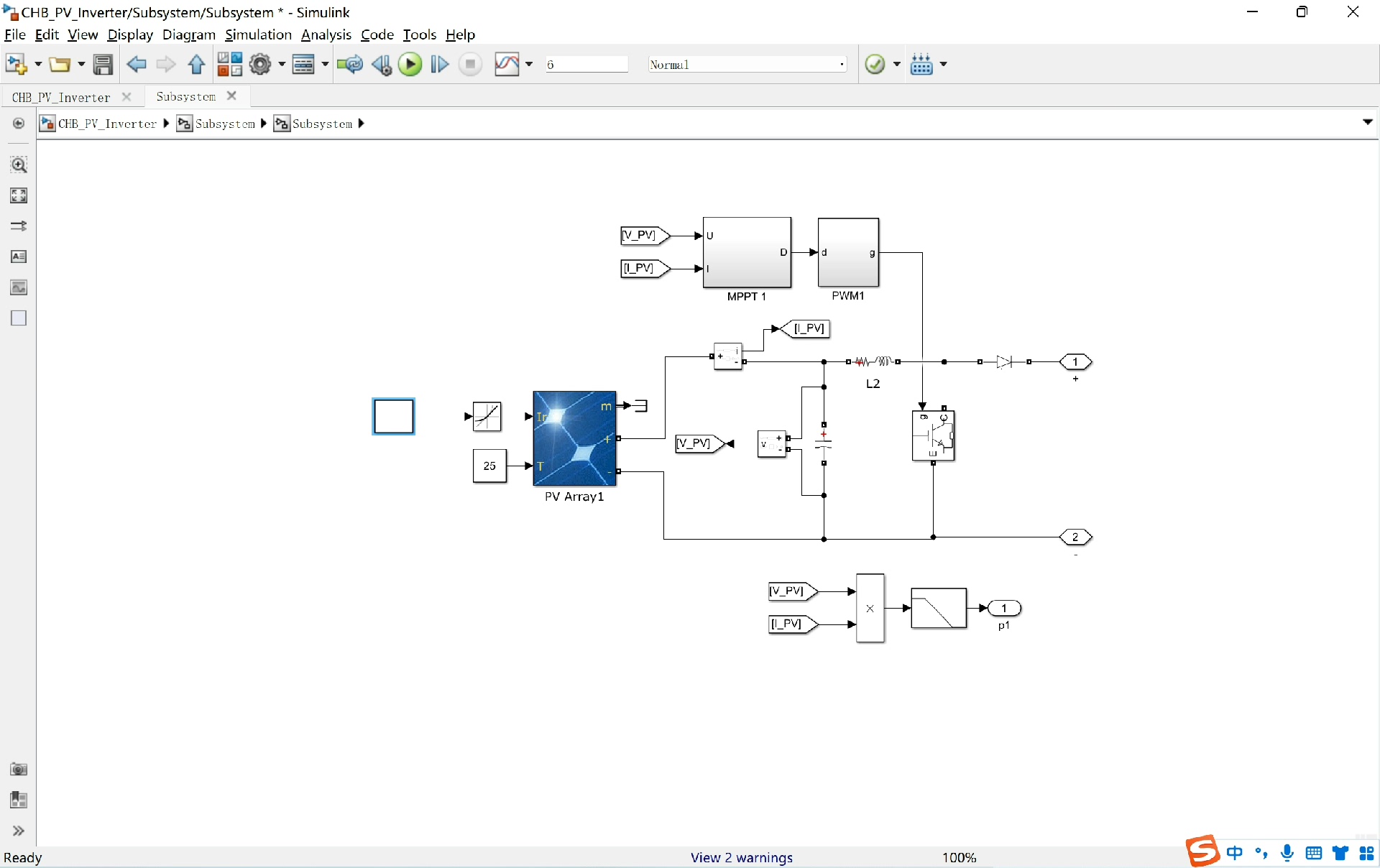Click the Chinese 中 mode IME toggle
Screen dimensions: 1380x868
pos(1235,853)
